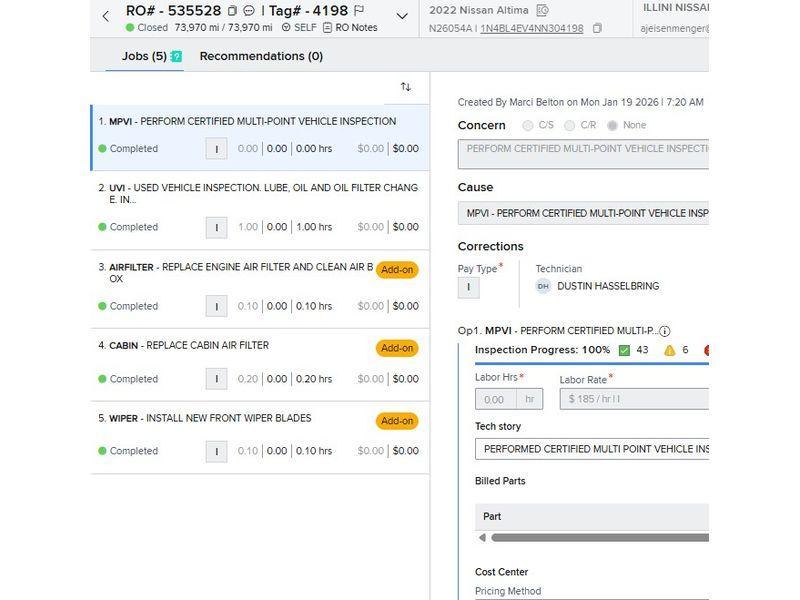Expand the RO header chevron dropdown
Viewport: 800px width, 600px height.
[402, 16]
